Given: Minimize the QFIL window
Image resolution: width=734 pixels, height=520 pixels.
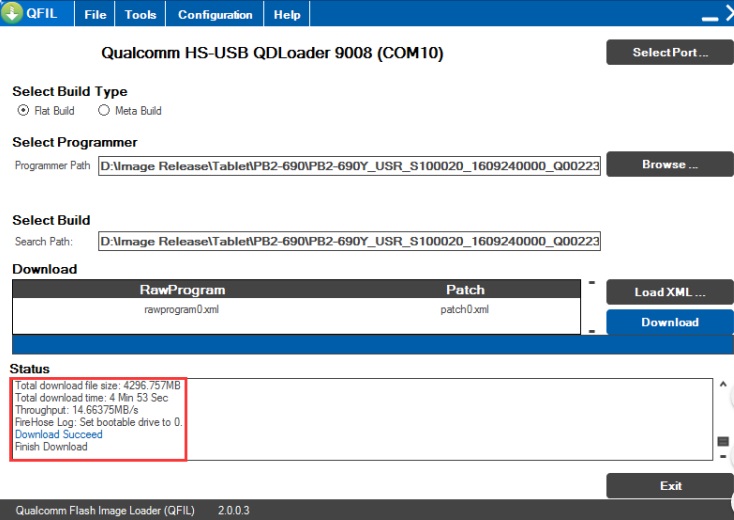Looking at the screenshot, I should click(x=710, y=18).
